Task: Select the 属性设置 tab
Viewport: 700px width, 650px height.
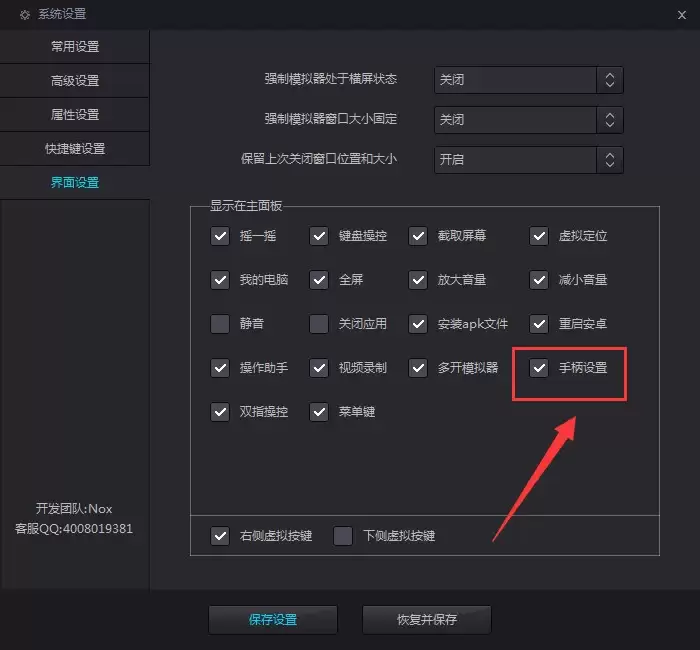Action: coord(75,115)
